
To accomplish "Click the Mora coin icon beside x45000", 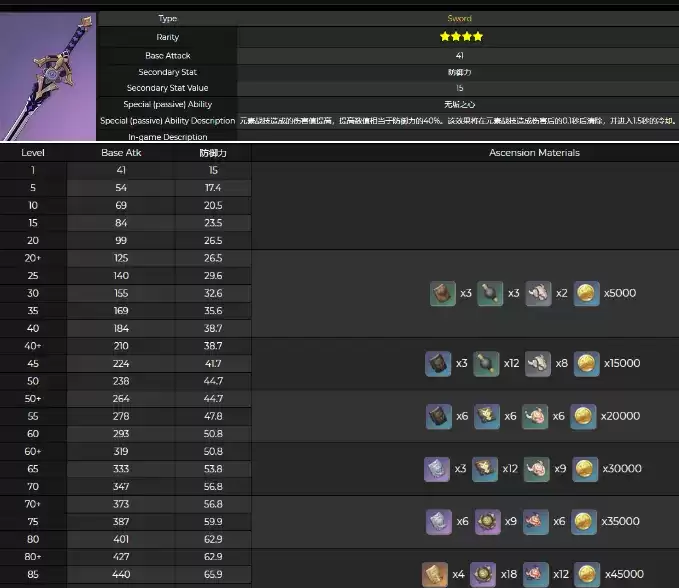I will [x=587, y=574].
